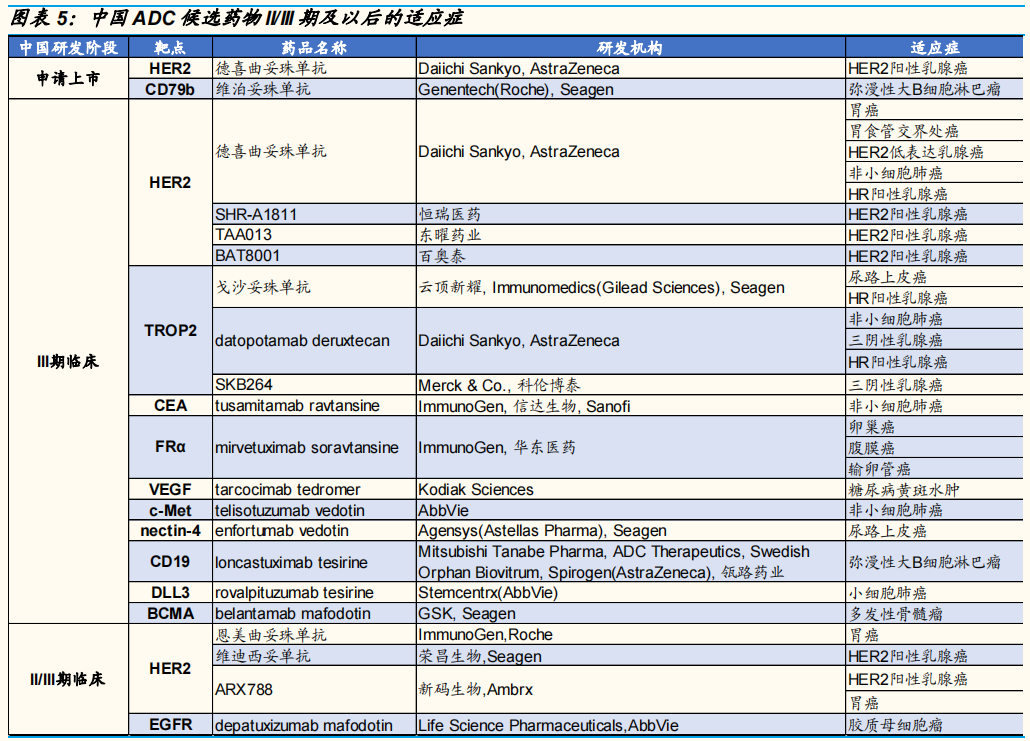The width and height of the screenshot is (1030, 741).
Task: Click the 'CD79b' target cell
Action: coord(170,89)
